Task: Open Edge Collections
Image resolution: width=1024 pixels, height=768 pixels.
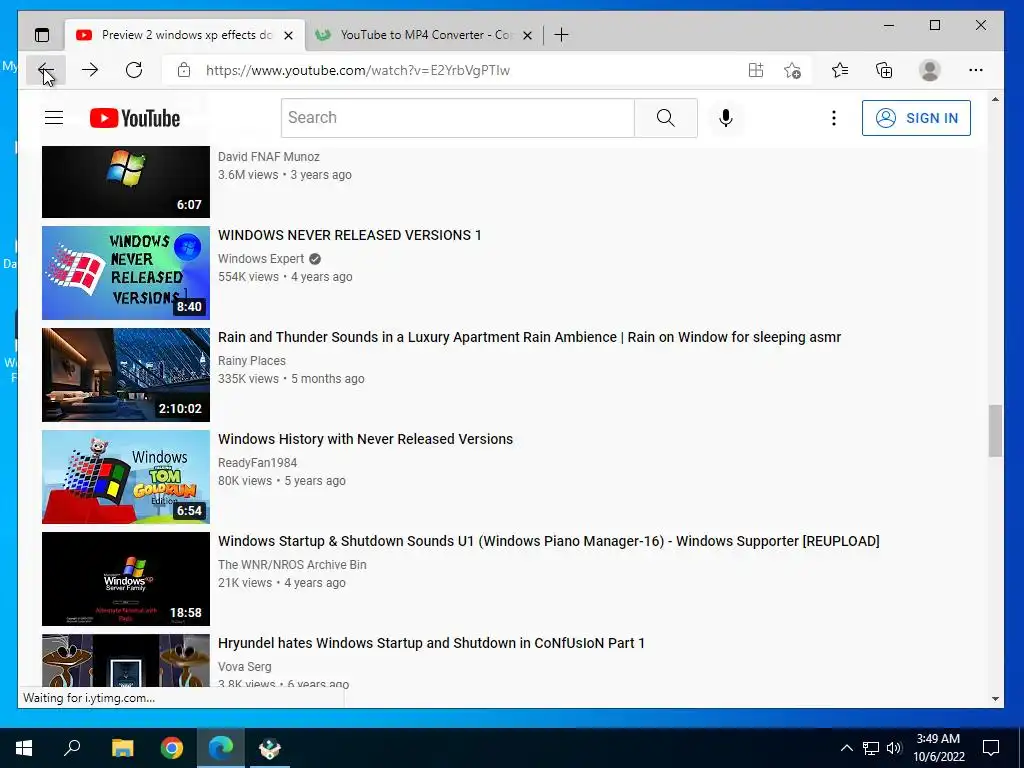Action: pyautogui.click(x=884, y=70)
